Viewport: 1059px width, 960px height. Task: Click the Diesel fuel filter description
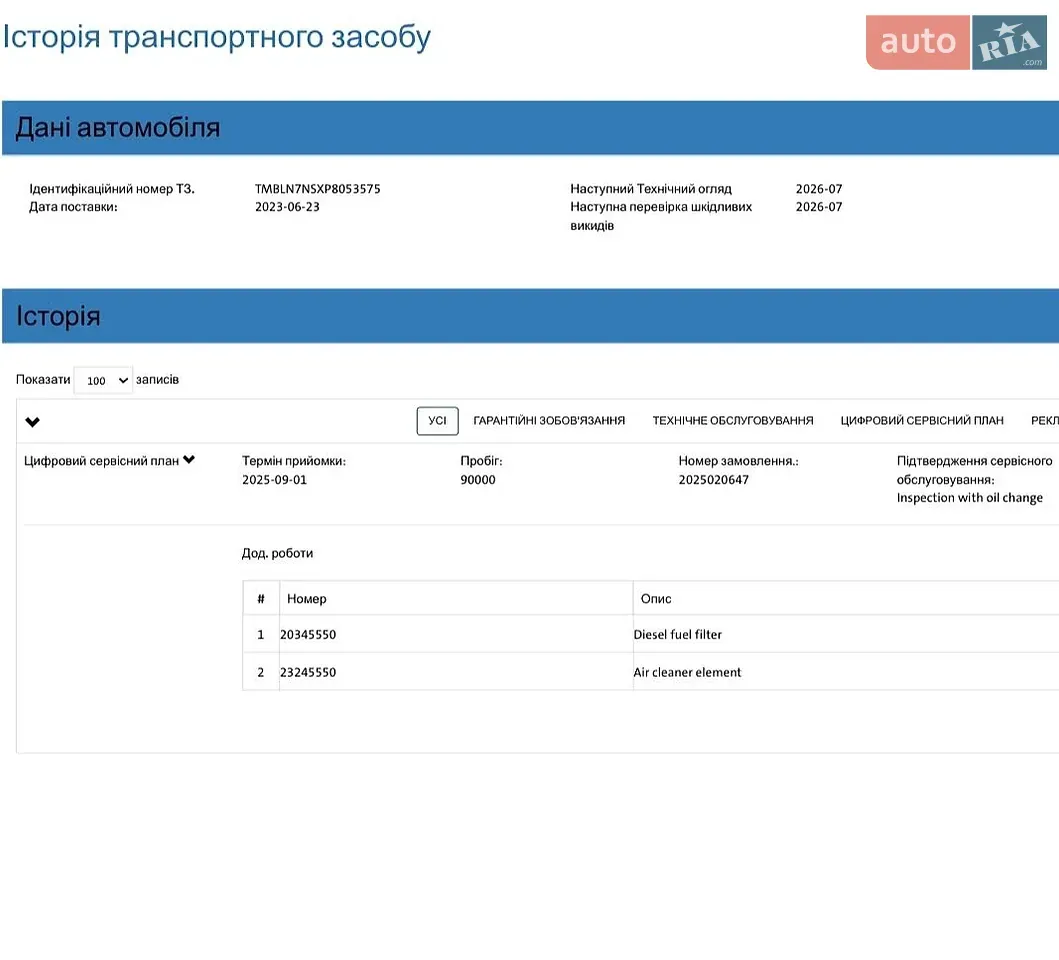(x=677, y=635)
